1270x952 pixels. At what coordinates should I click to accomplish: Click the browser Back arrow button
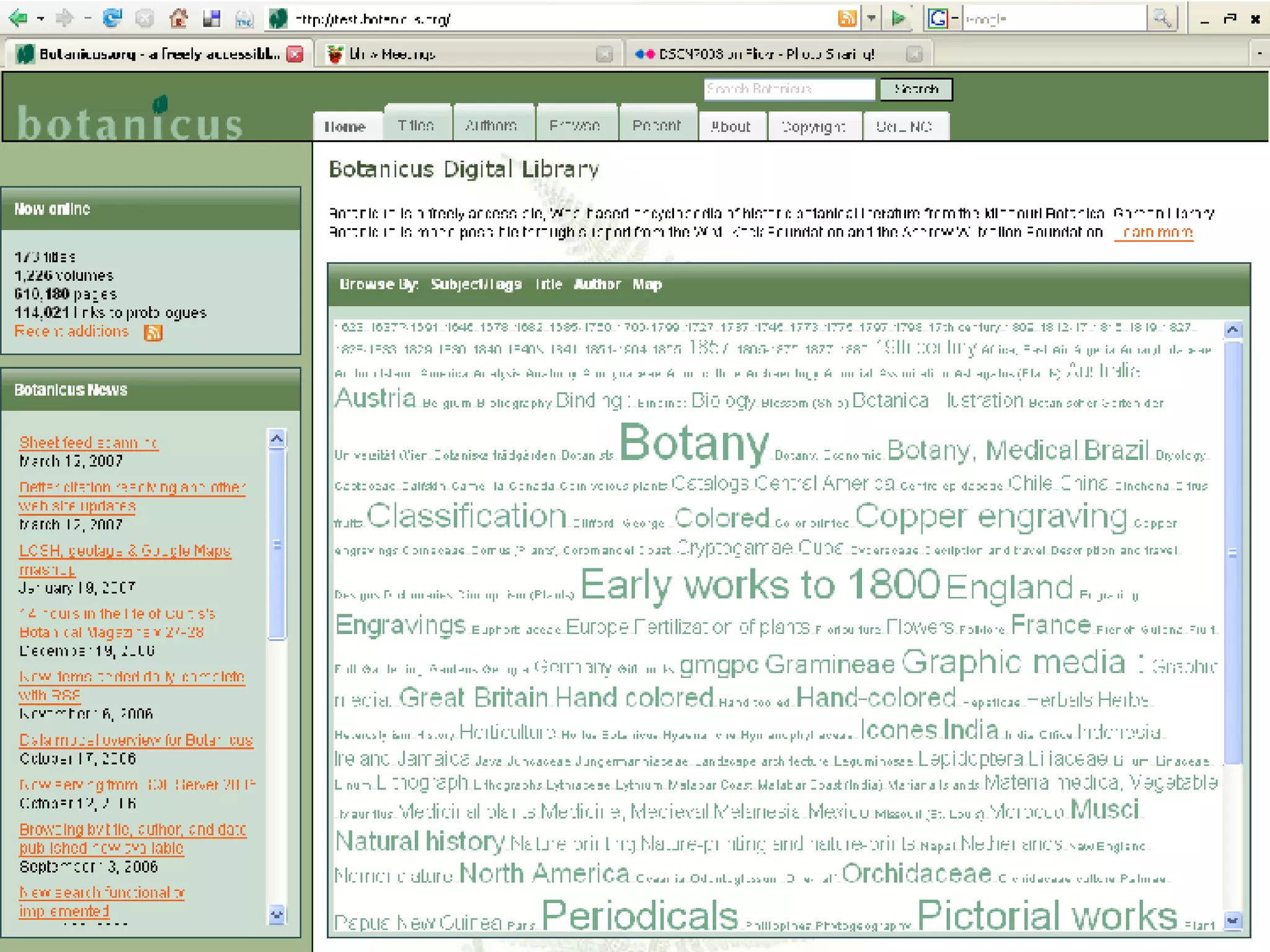pos(18,19)
